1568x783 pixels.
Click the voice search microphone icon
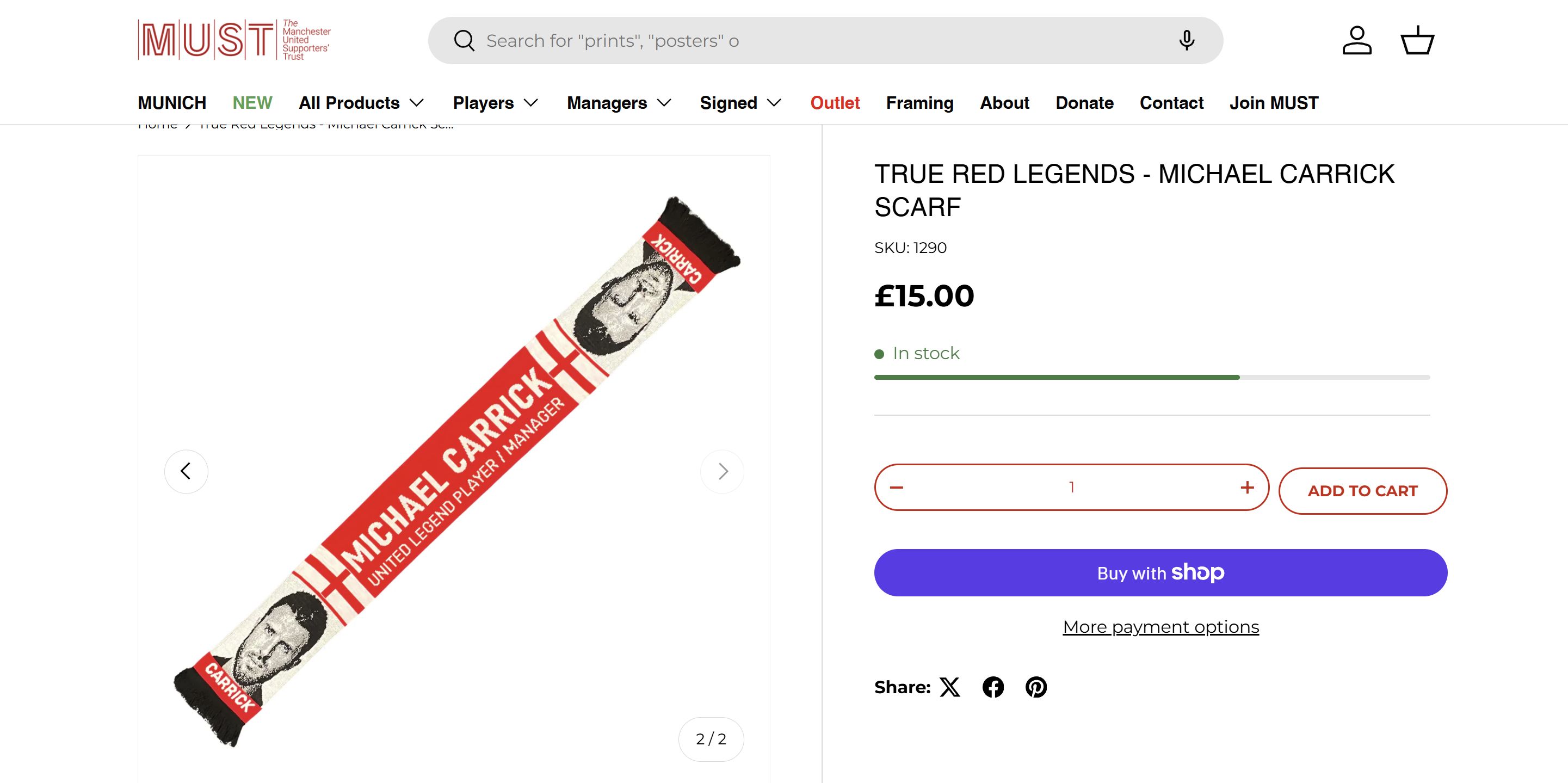[1186, 40]
